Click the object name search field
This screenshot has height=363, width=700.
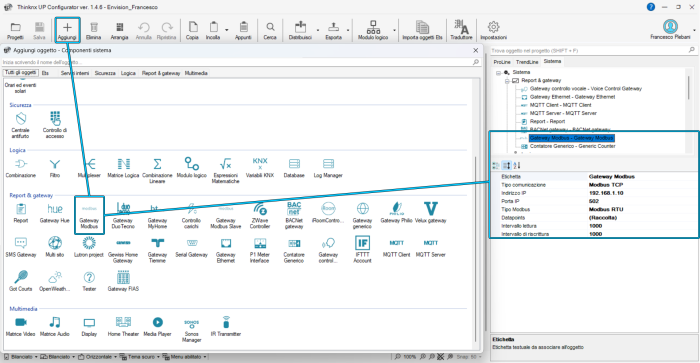241,62
